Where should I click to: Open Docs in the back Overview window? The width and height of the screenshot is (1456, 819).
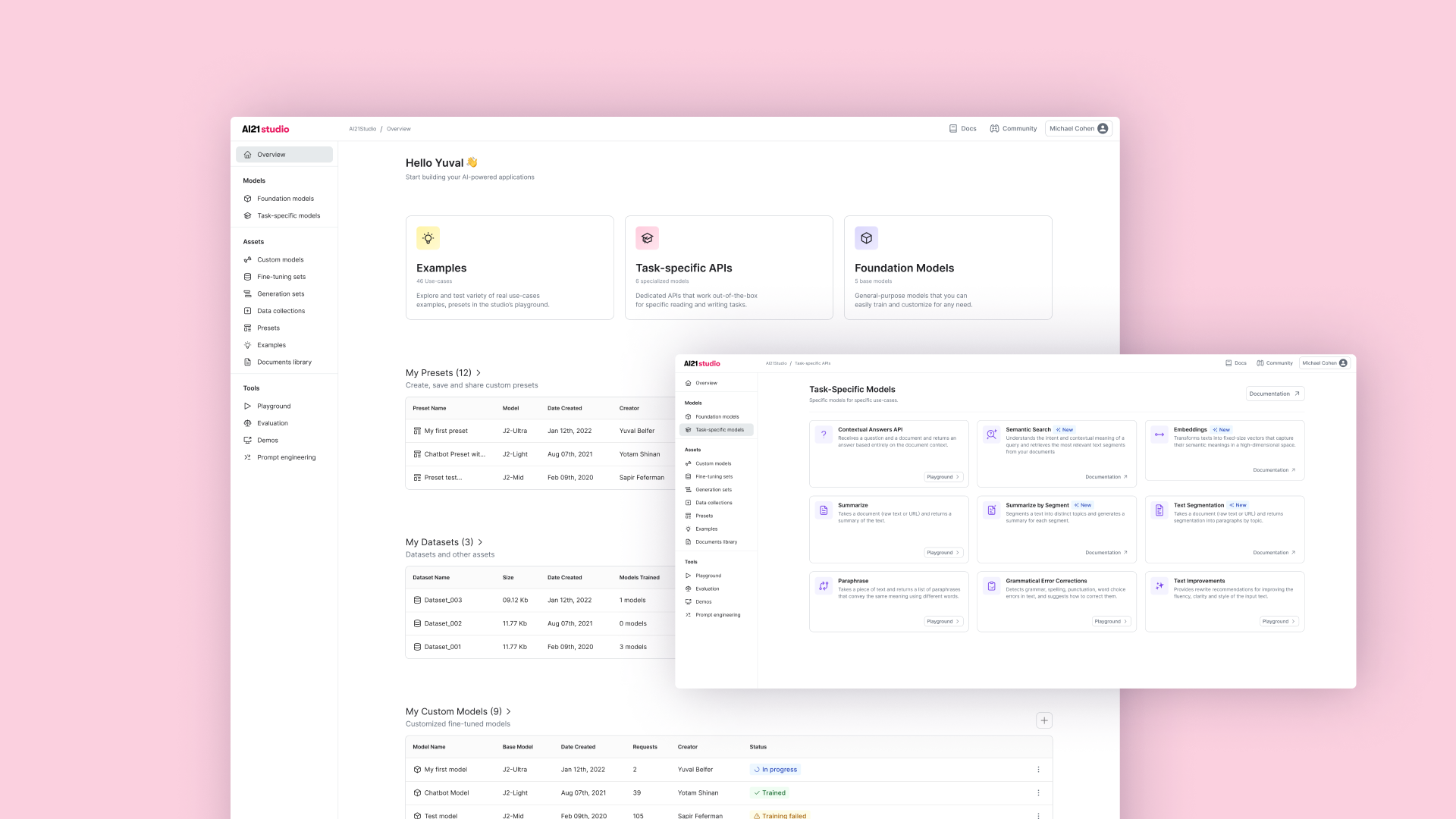[x=963, y=129]
